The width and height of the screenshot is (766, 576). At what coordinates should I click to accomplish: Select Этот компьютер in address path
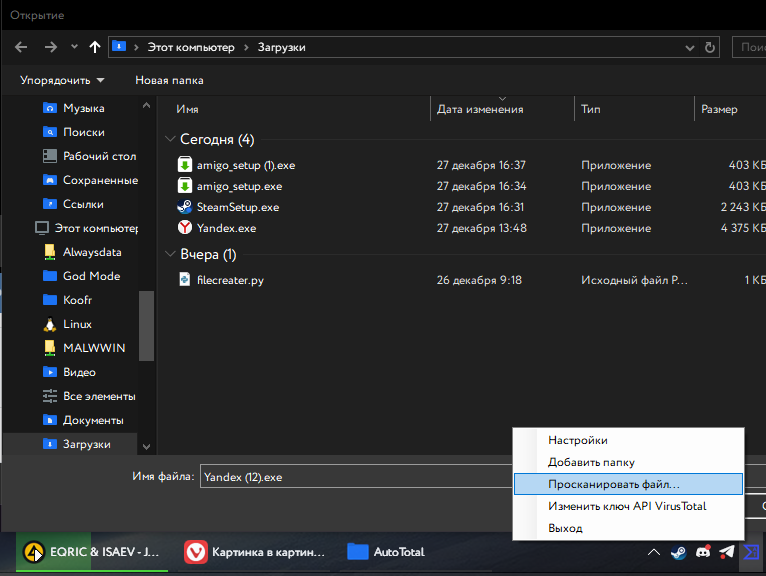[191, 47]
